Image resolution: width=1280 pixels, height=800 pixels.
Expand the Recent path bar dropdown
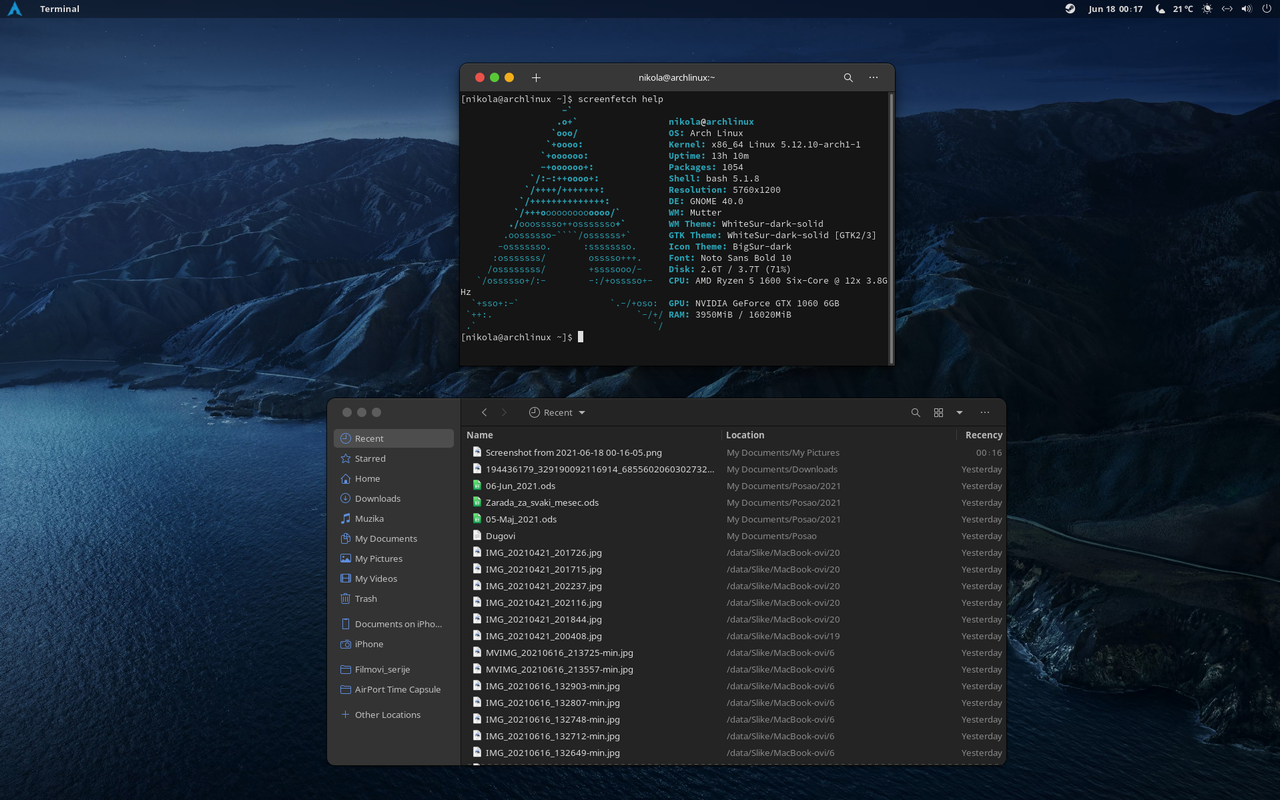pos(557,412)
